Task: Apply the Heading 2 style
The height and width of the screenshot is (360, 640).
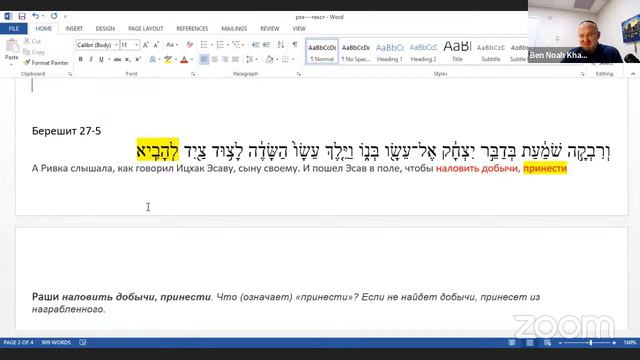Action: (x=423, y=52)
